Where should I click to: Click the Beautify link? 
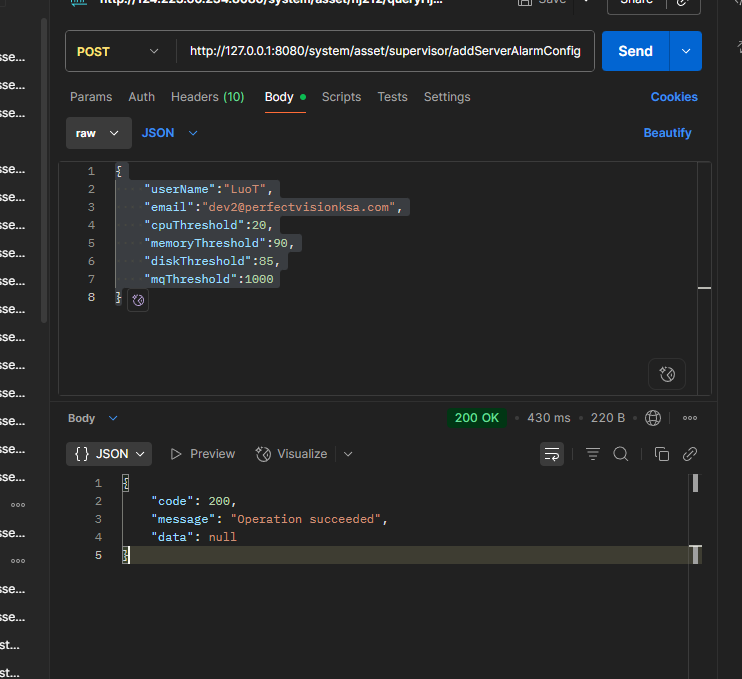[x=667, y=133]
